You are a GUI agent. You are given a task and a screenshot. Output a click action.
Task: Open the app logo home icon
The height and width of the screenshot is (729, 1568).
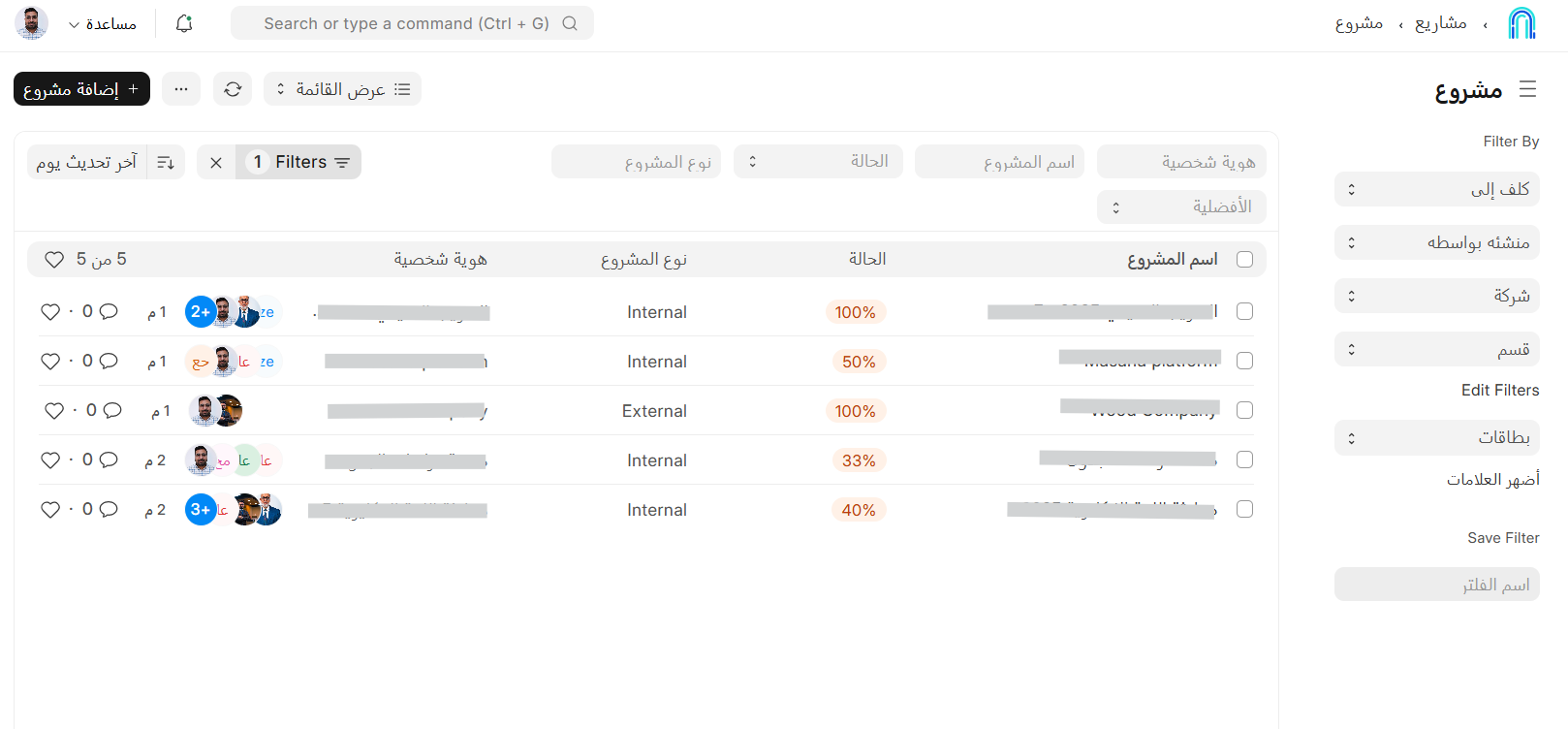tap(1521, 23)
